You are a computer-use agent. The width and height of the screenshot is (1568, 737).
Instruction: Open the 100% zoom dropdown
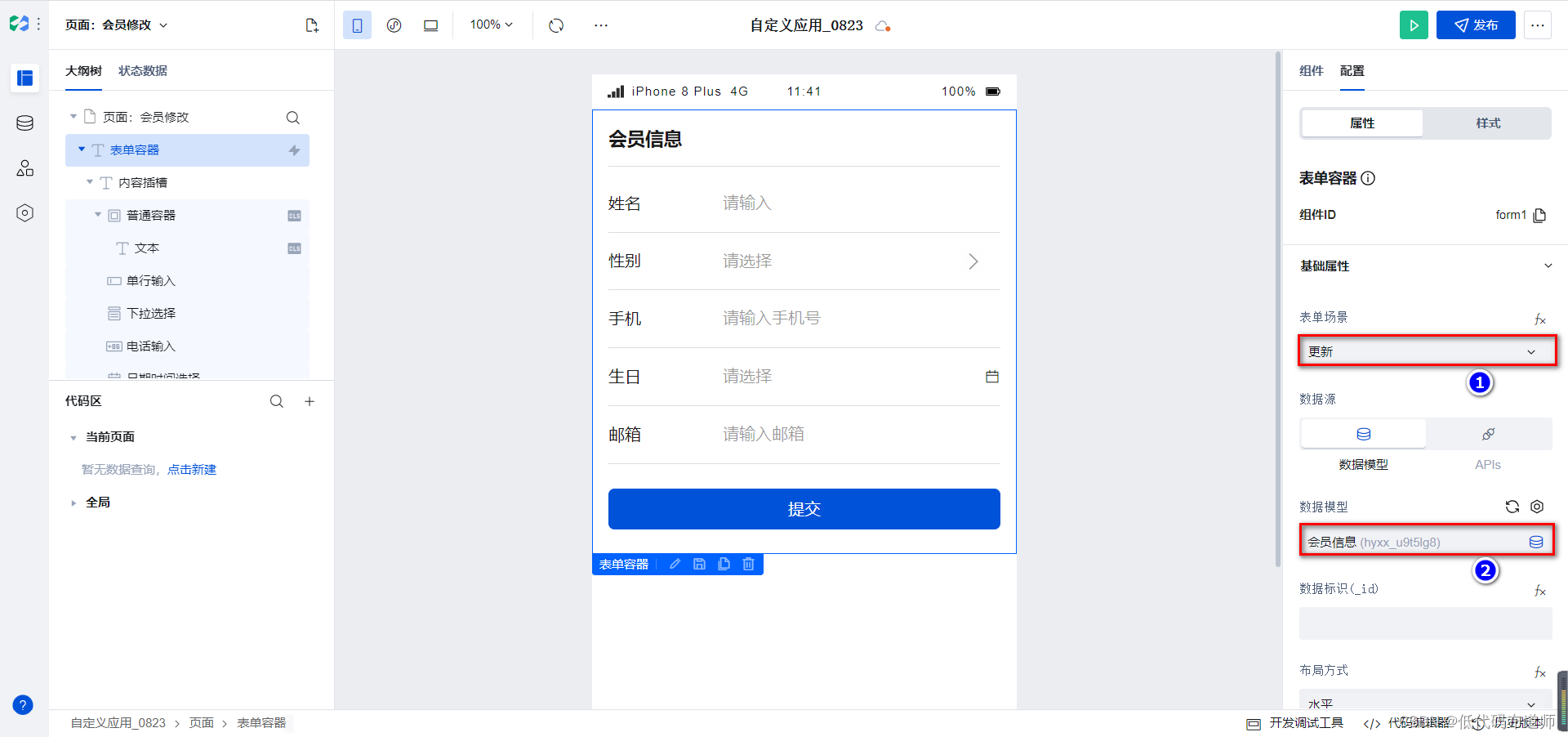492,25
